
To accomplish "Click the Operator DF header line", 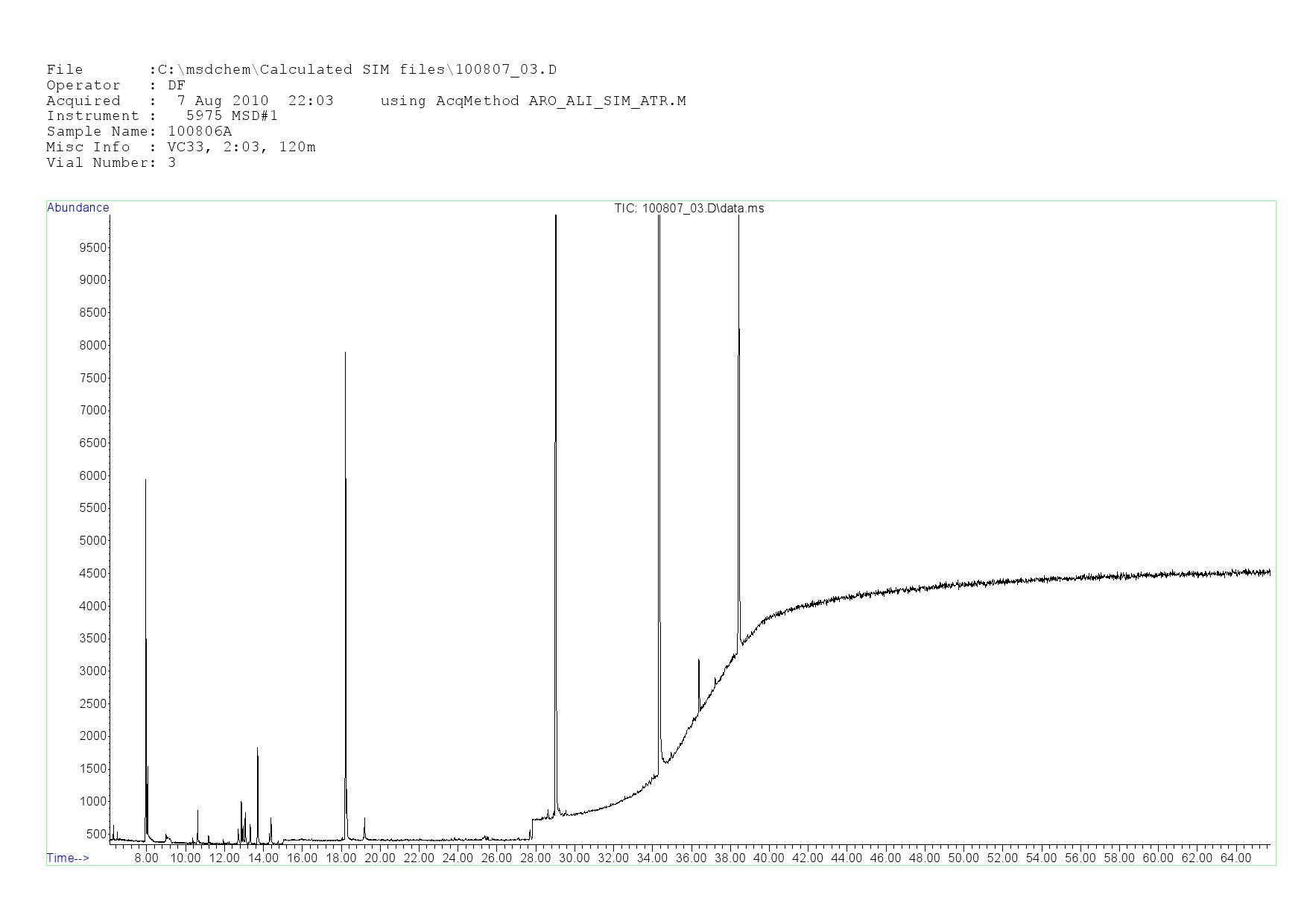I will pos(115,85).
